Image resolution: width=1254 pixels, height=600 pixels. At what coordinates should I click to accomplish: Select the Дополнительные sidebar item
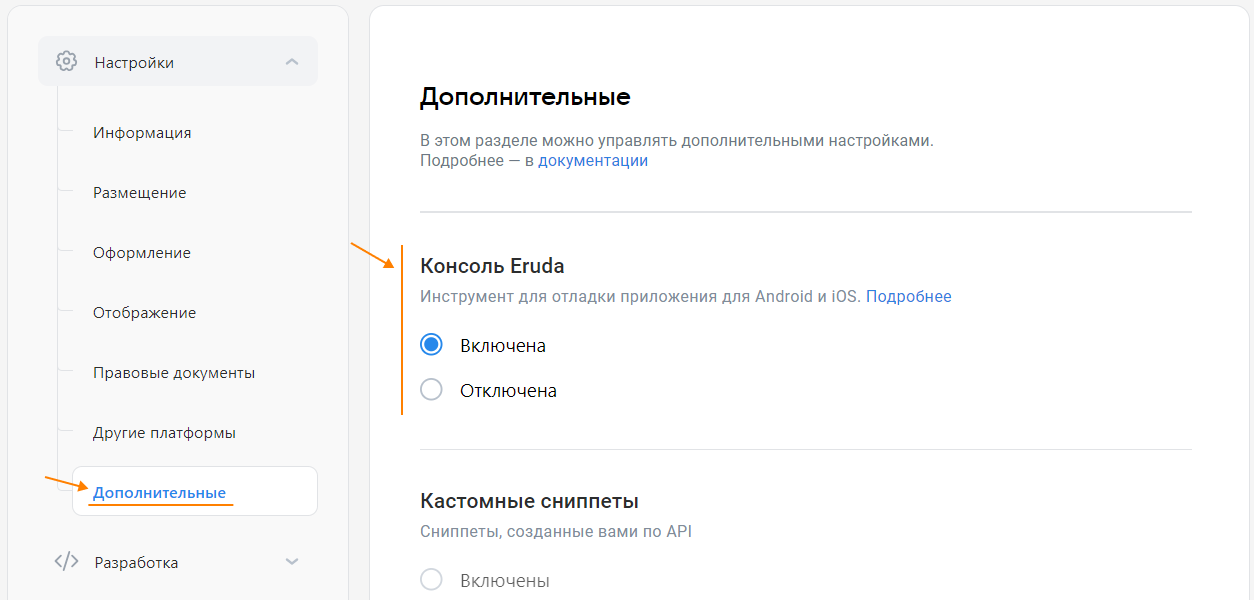[x=160, y=490]
